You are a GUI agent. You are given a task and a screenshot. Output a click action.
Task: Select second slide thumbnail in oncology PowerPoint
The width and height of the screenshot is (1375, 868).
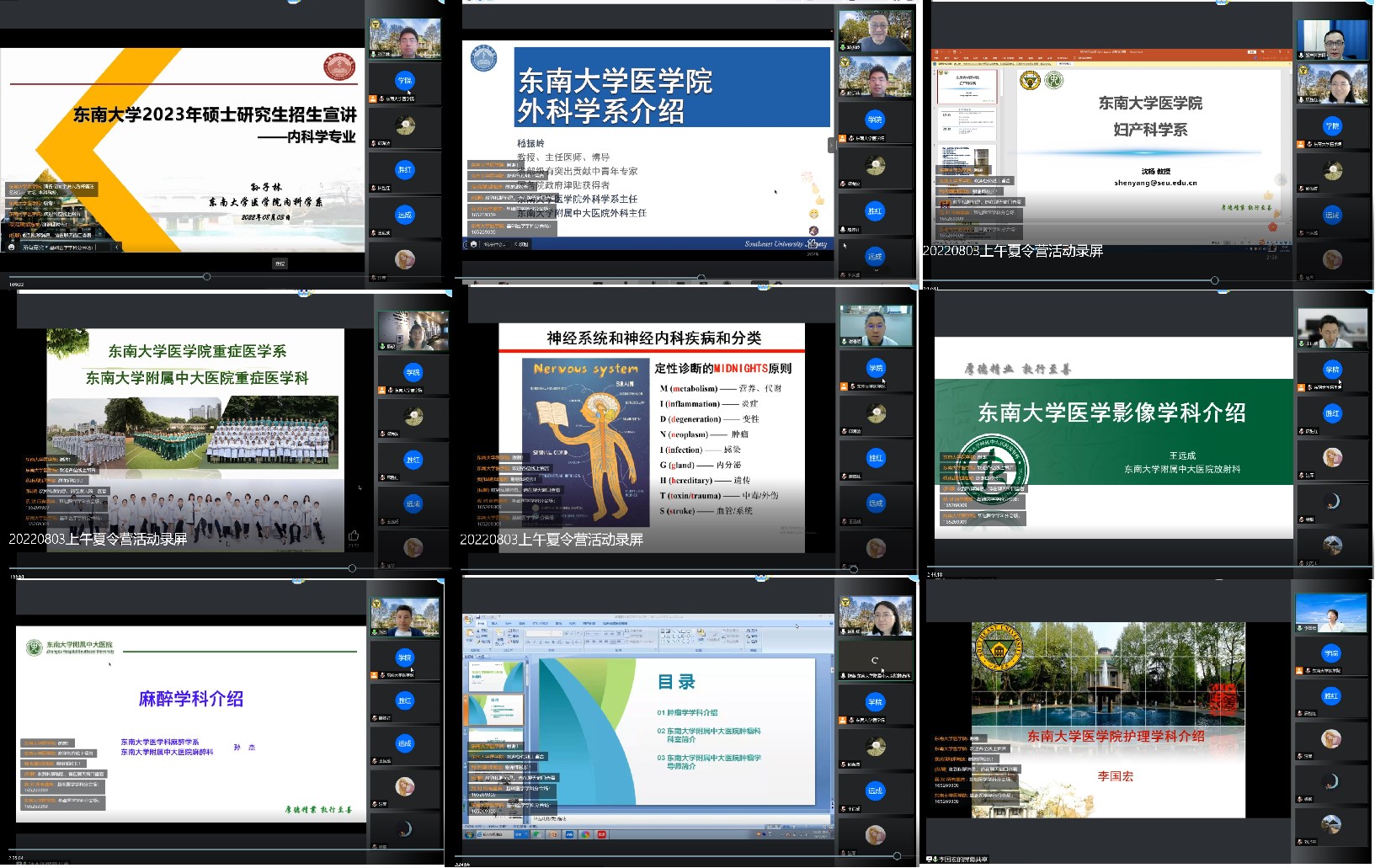click(x=496, y=710)
